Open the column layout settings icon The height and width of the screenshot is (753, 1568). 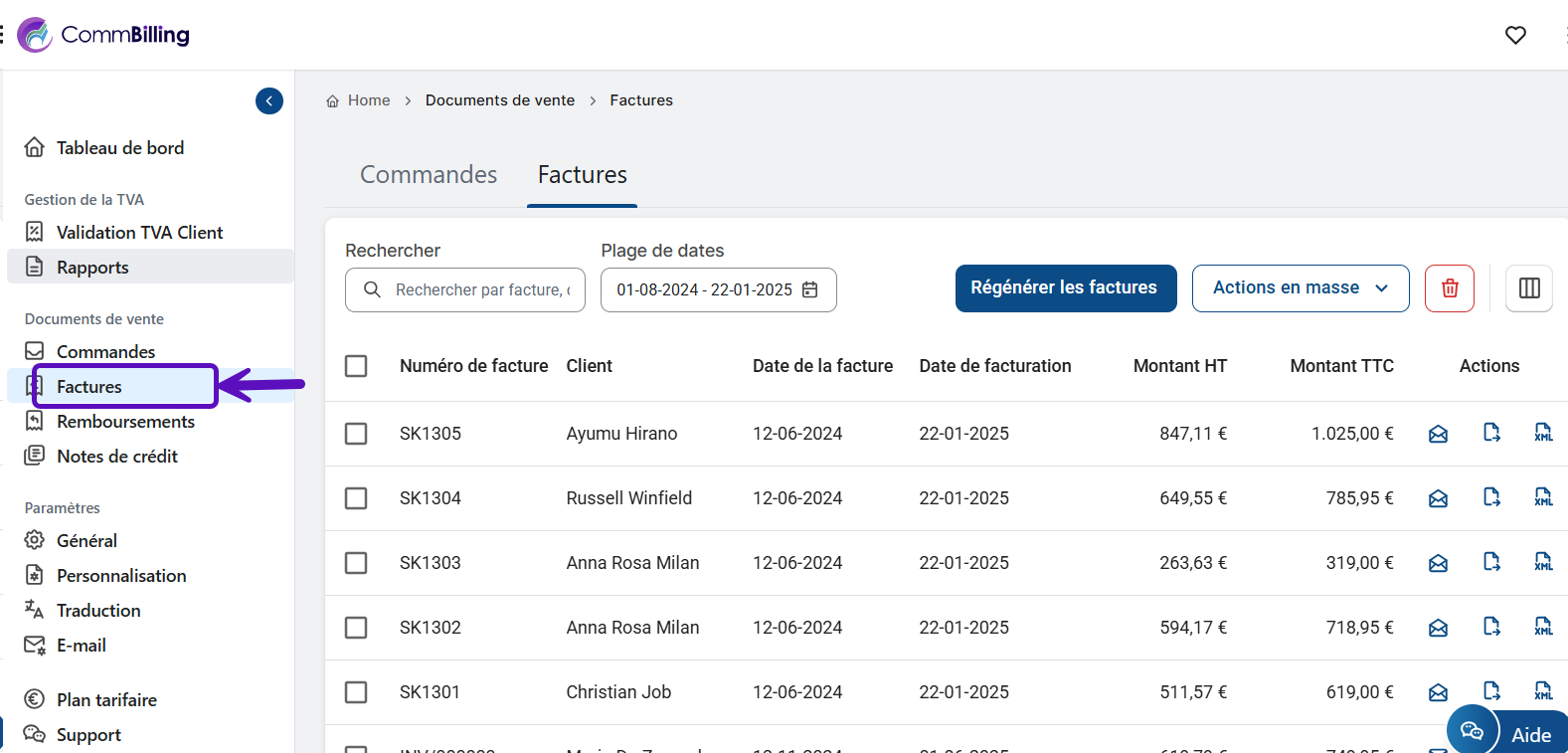1529,288
